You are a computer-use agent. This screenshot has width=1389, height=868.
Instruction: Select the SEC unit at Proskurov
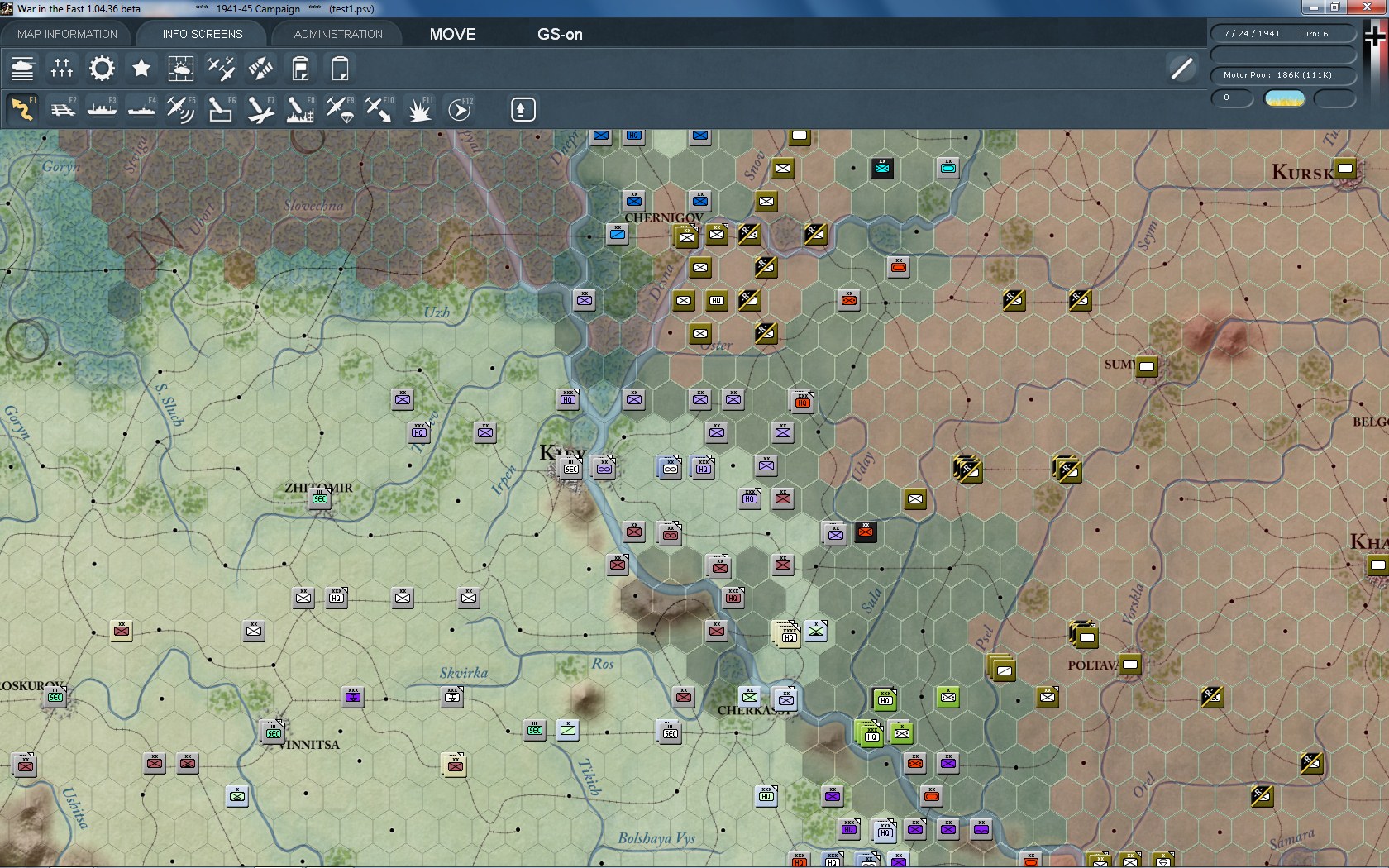click(x=55, y=697)
